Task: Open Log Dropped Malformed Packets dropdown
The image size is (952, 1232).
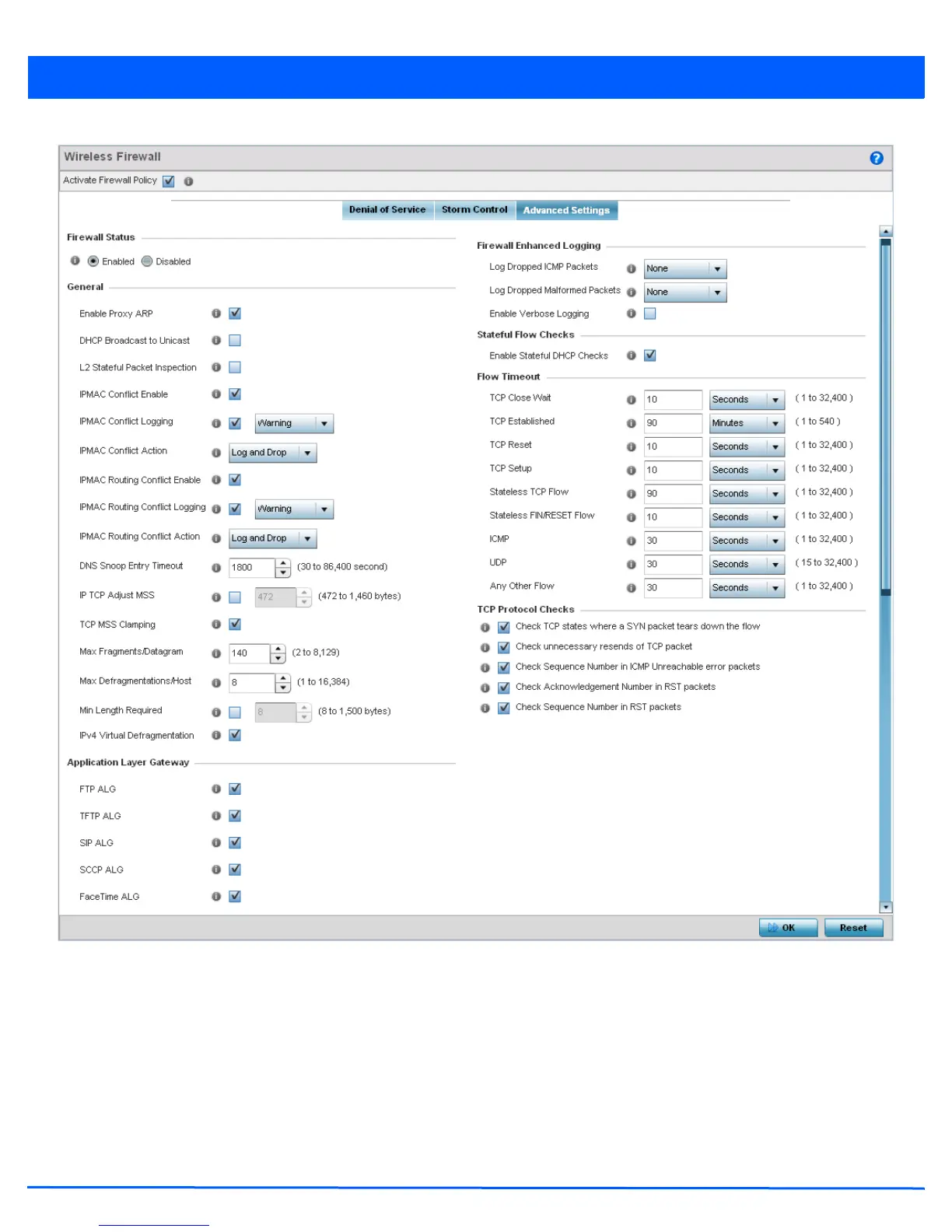Action: 685,292
